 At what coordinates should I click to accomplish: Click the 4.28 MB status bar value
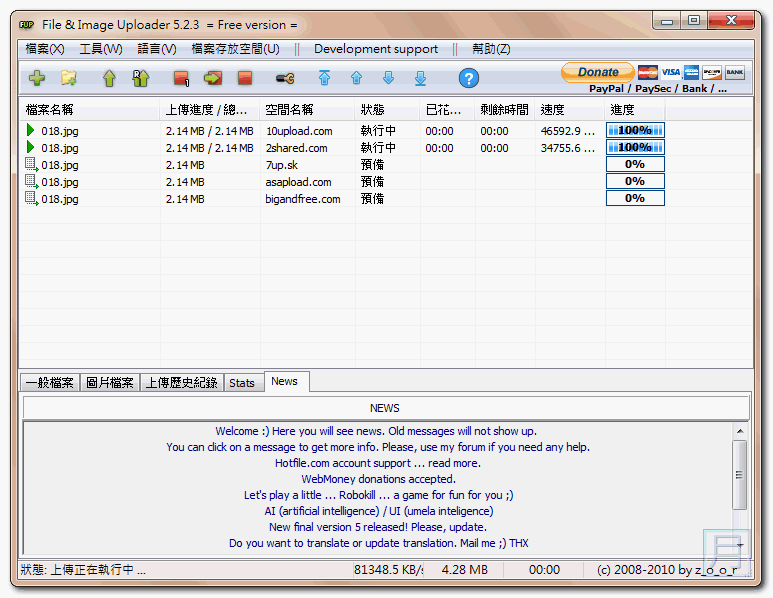[x=464, y=570]
